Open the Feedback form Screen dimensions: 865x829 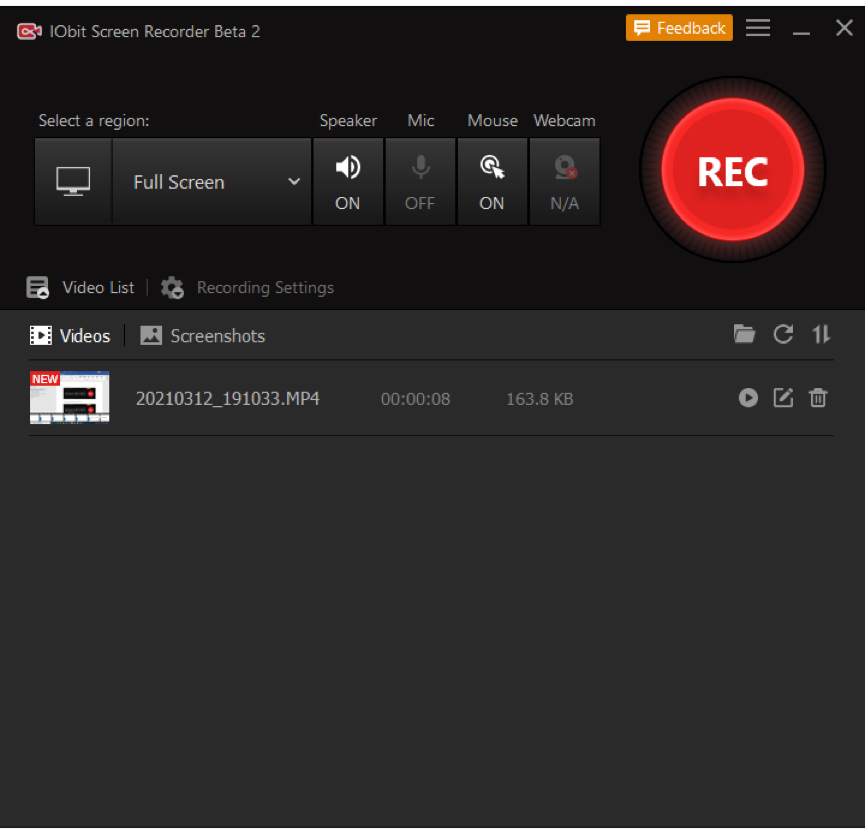(x=679, y=28)
